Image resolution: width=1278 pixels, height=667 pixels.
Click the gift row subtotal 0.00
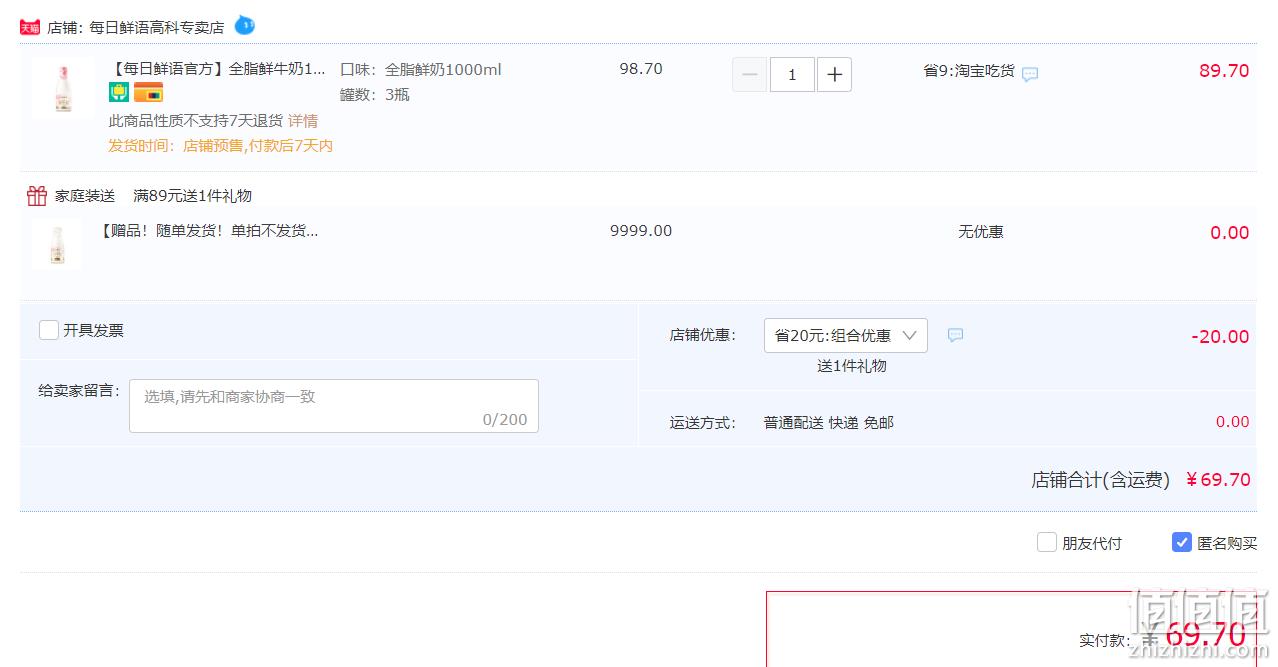[x=1230, y=233]
